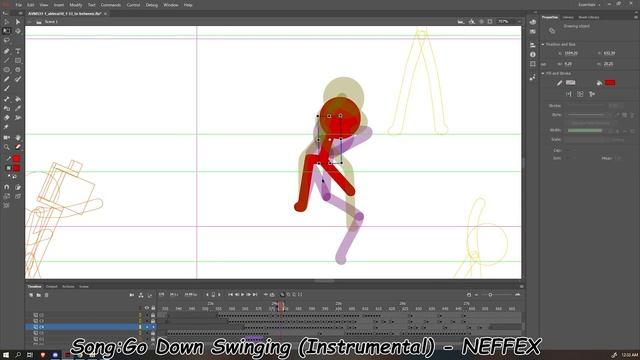Viewport: 640px width, 360px height.
Task: Open the Modify menu
Action: point(76,5)
